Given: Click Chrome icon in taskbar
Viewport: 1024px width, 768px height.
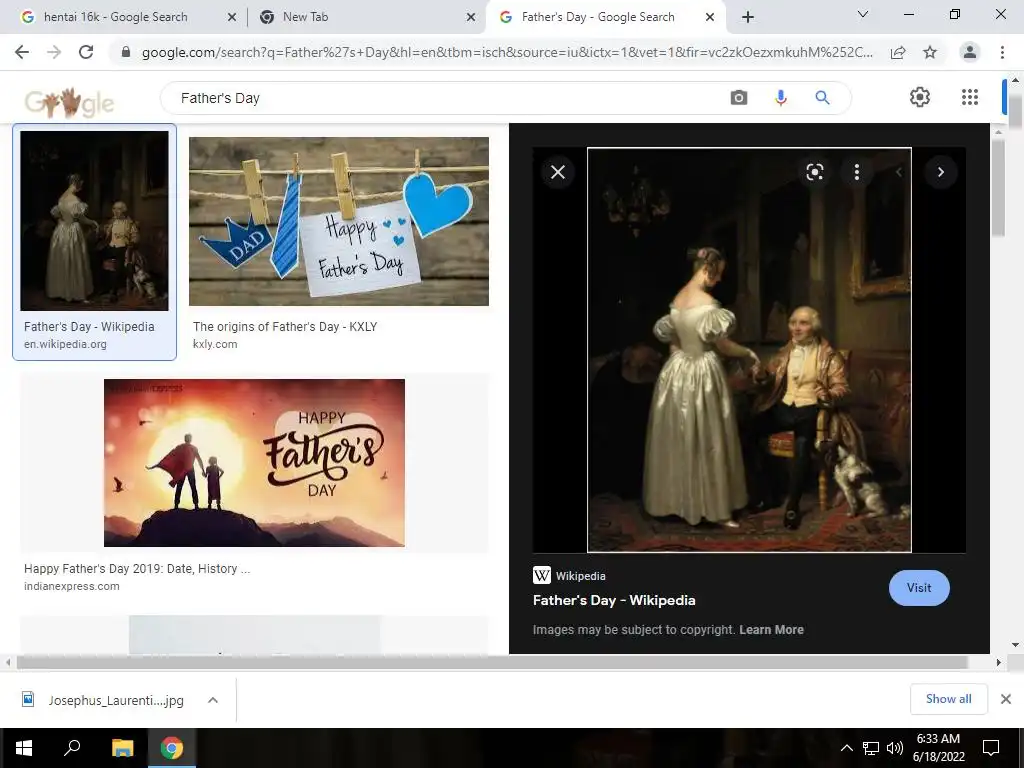Looking at the screenshot, I should 172,748.
